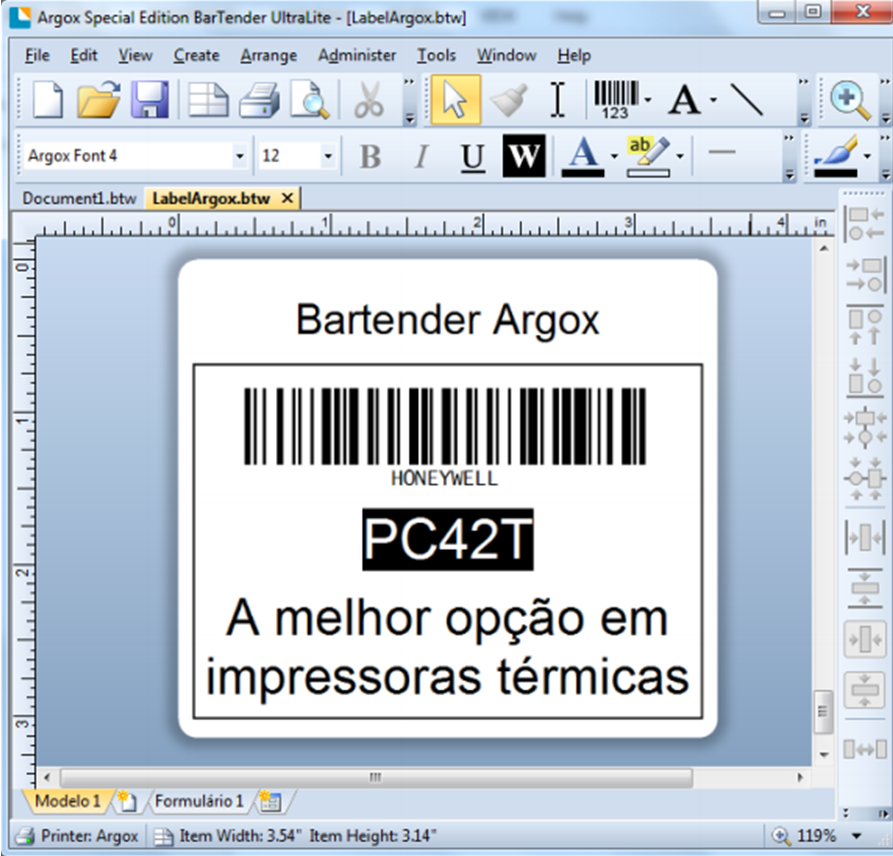Open the Tools menu

[436, 55]
